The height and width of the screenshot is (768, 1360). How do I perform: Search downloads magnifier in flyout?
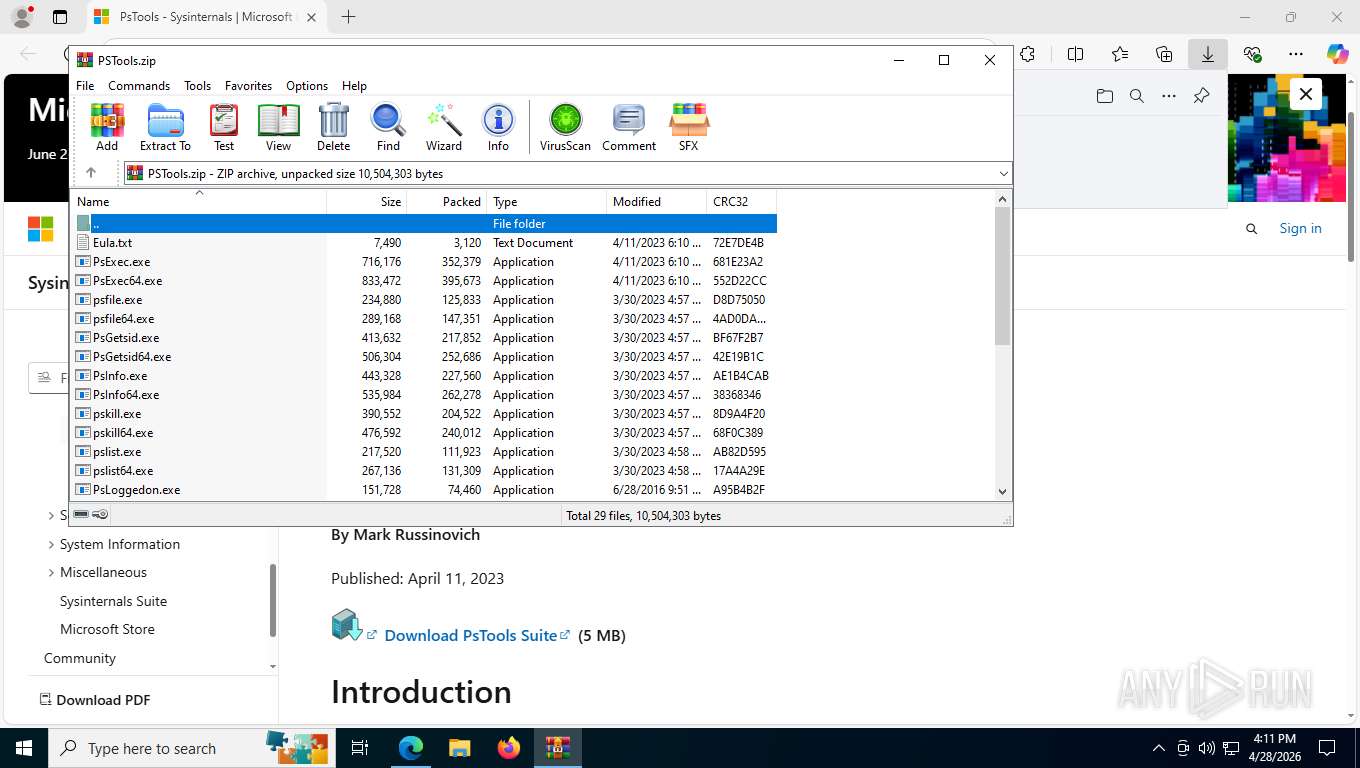pos(1137,96)
